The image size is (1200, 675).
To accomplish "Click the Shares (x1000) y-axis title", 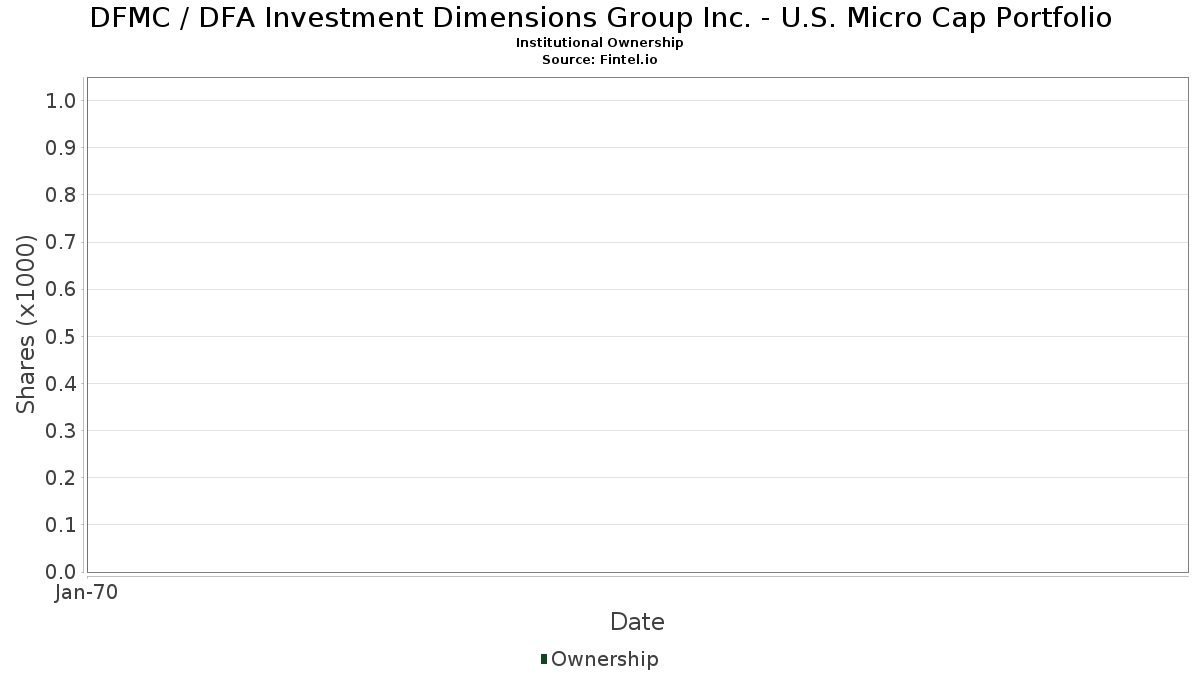I will [x=26, y=324].
